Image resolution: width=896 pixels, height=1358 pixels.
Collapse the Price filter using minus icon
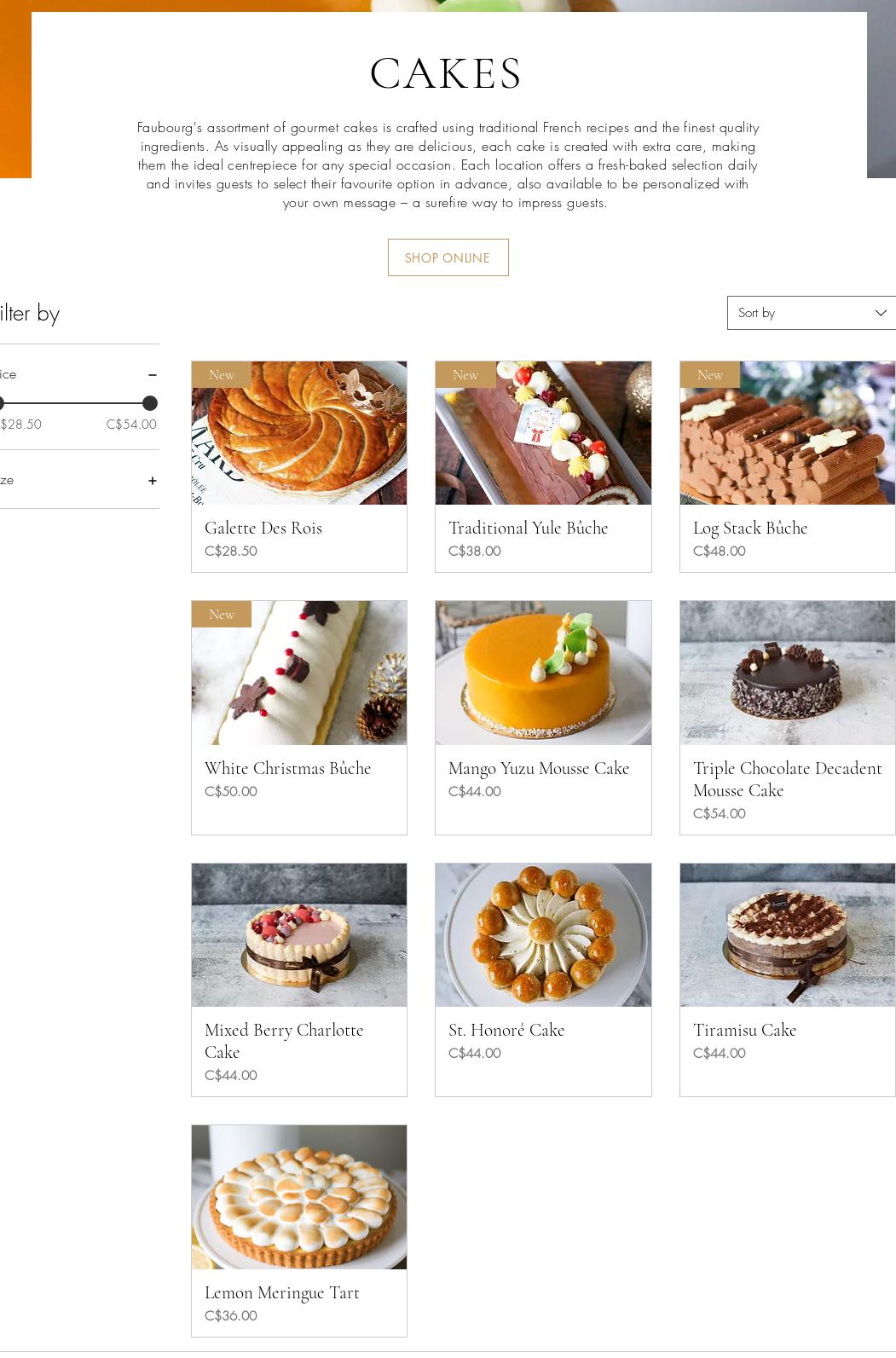(152, 375)
